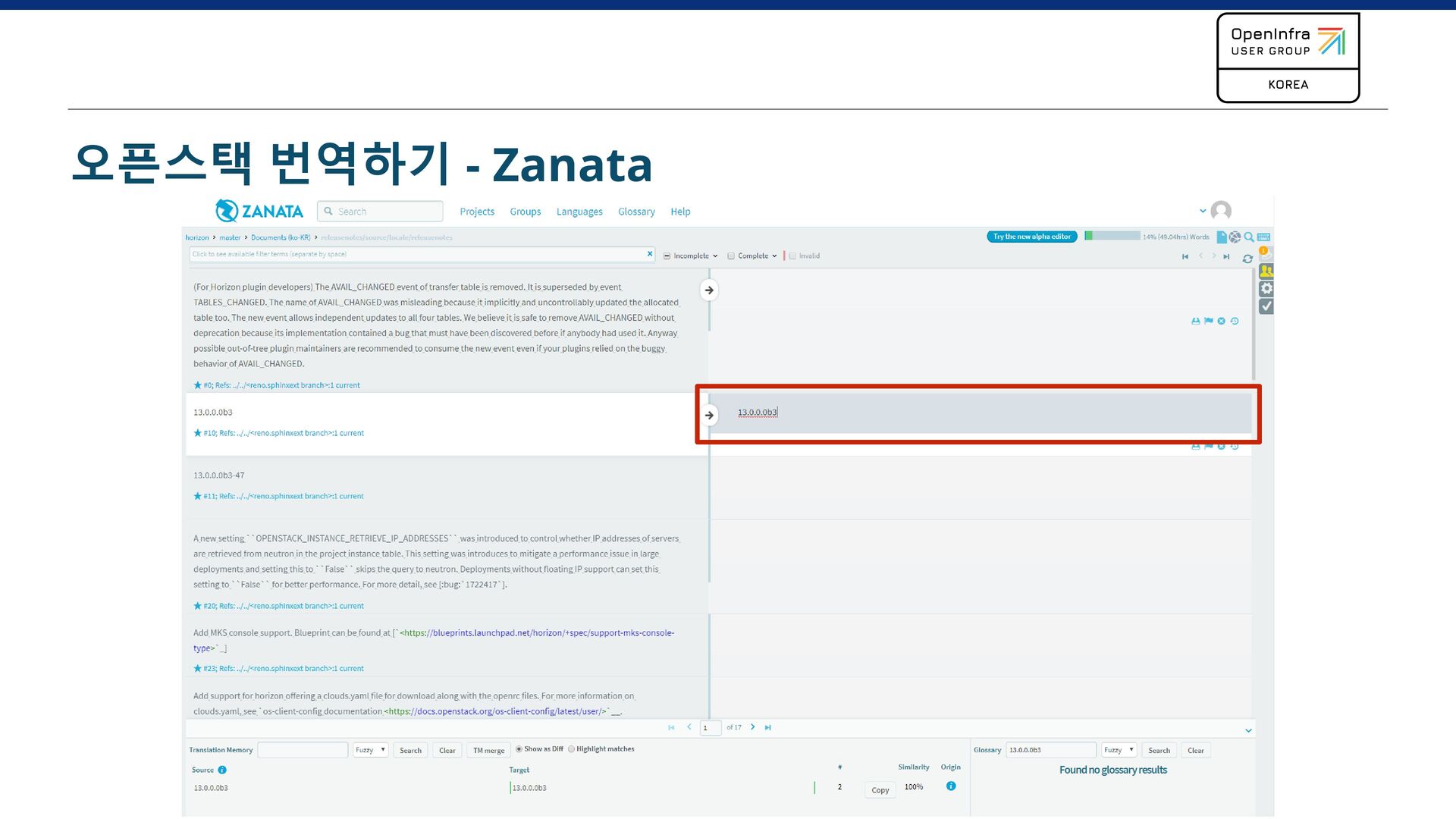
Task: Click the info icon next to Source
Action: pyautogui.click(x=222, y=770)
